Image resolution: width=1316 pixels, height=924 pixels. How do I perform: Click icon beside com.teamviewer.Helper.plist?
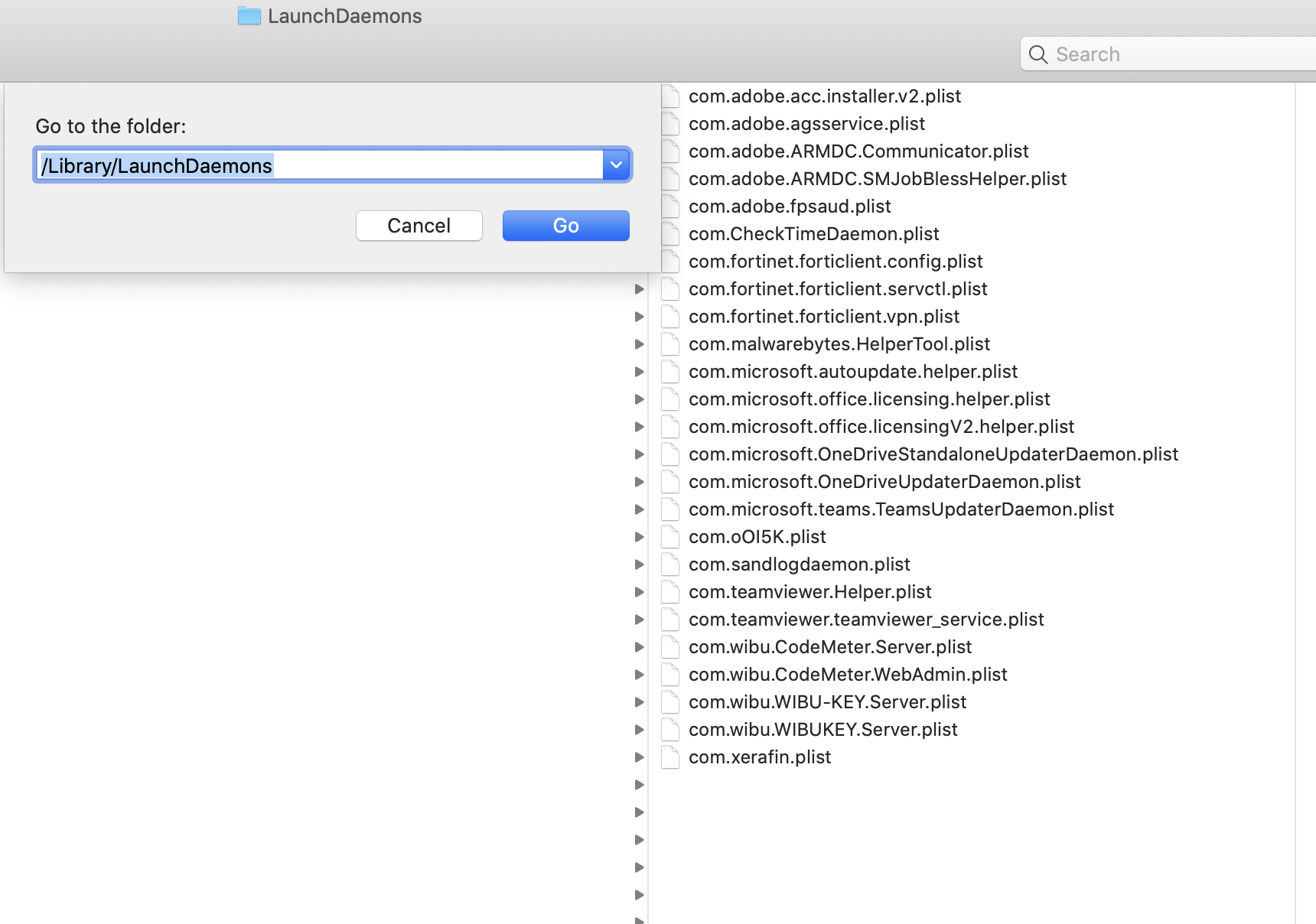click(x=670, y=592)
